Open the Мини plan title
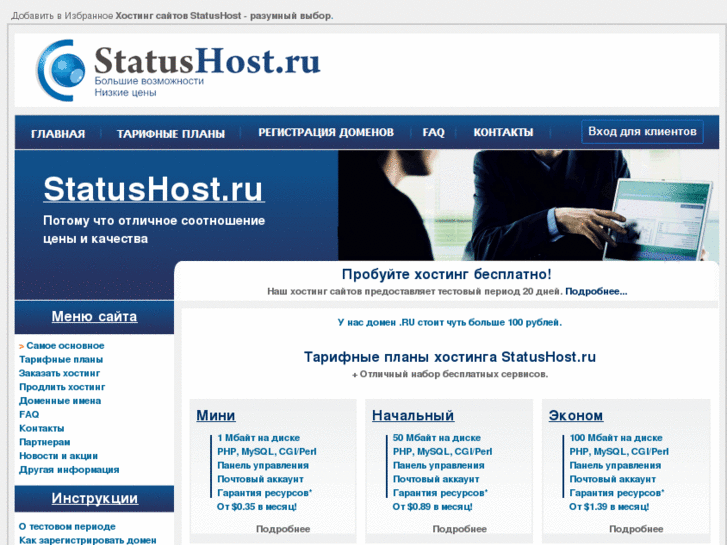The width and height of the screenshot is (727, 545). (x=216, y=415)
